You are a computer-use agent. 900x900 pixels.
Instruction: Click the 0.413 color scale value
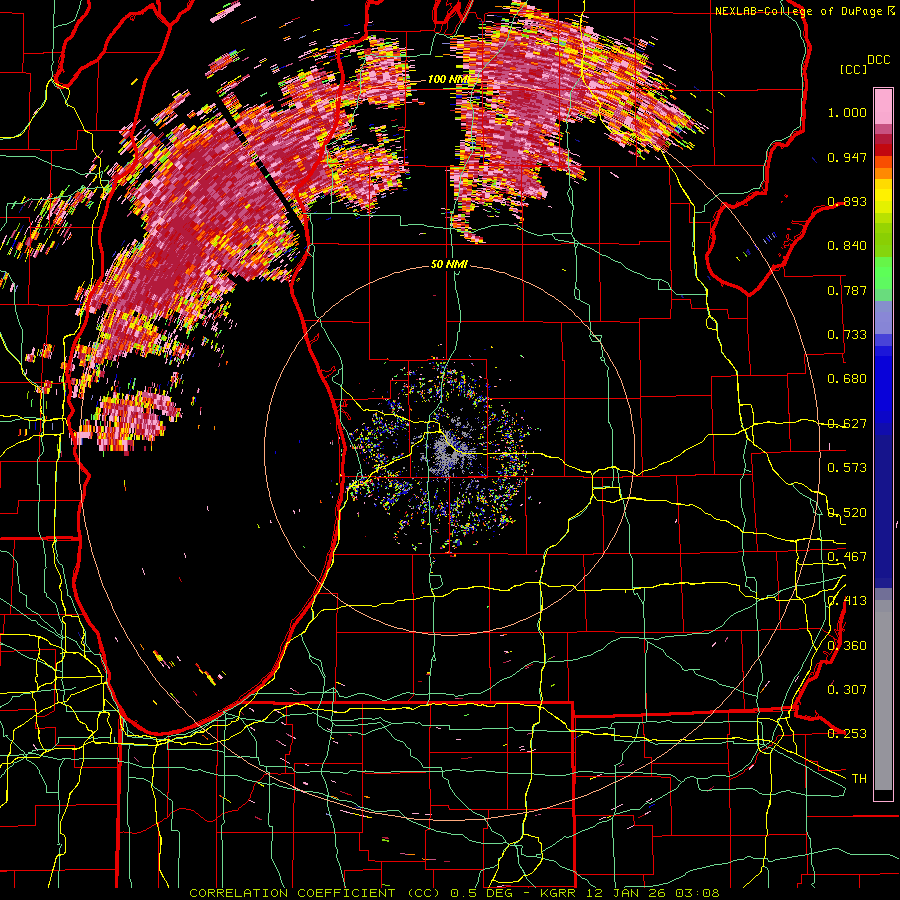[x=847, y=601]
